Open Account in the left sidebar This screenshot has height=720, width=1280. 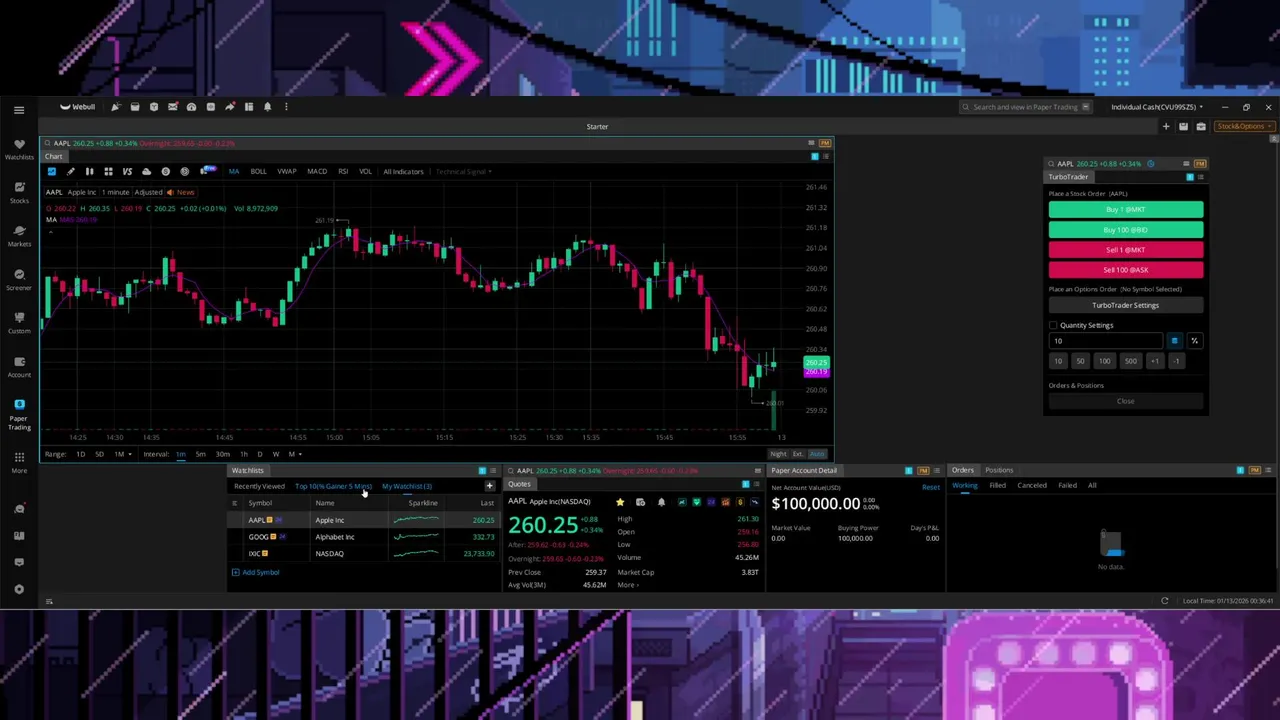click(19, 366)
